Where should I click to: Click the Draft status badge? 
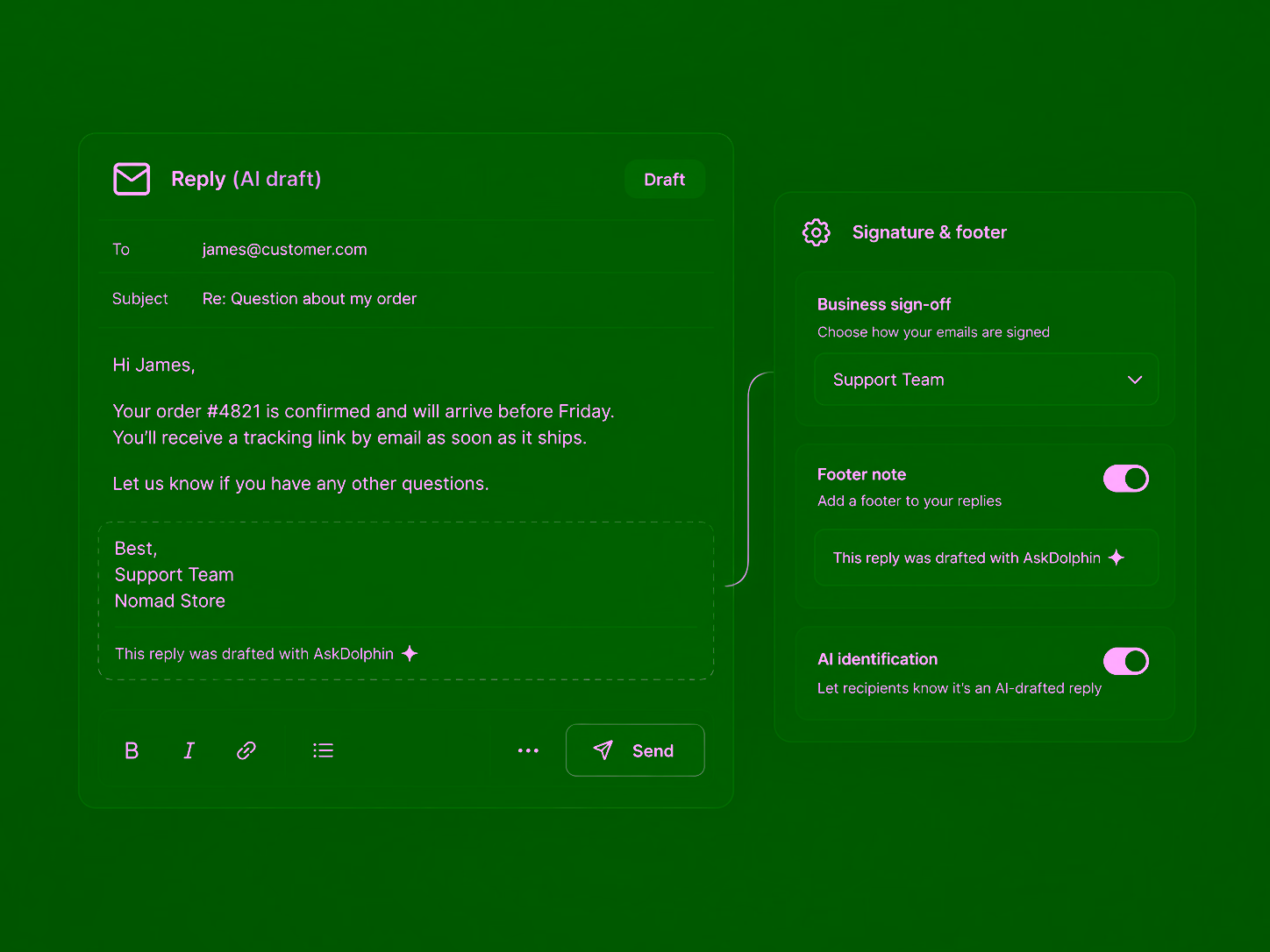(x=665, y=180)
